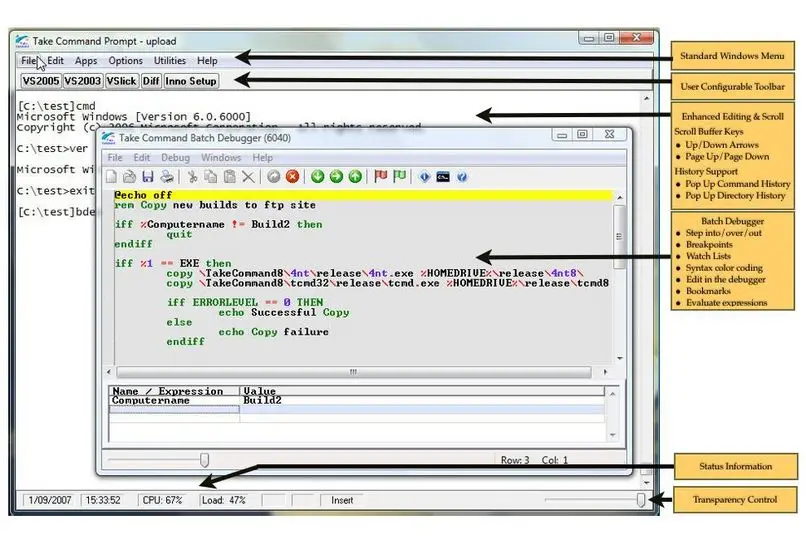Image resolution: width=806 pixels, height=540 pixels.
Task: Click the 'Insert' mode status bar indicator
Action: [342, 500]
